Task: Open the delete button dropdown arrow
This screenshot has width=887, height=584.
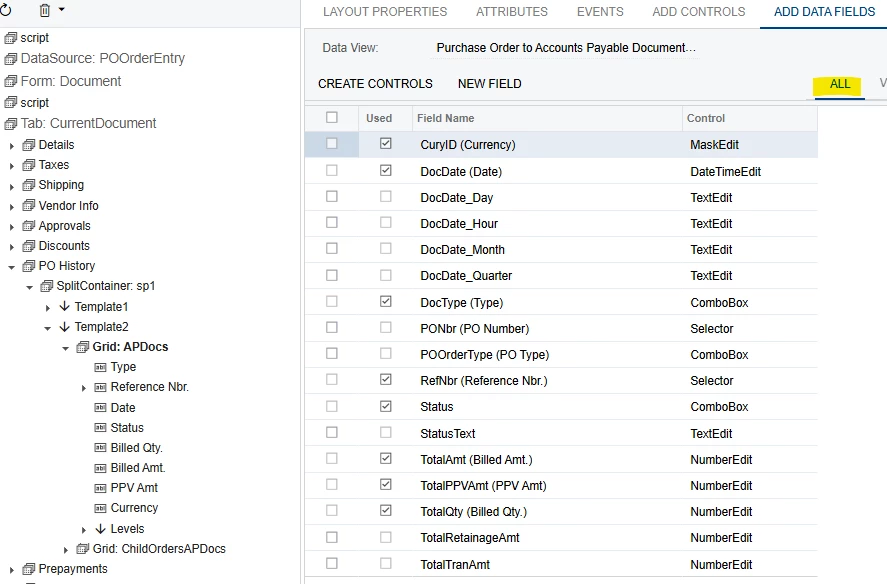Action: pos(60,9)
